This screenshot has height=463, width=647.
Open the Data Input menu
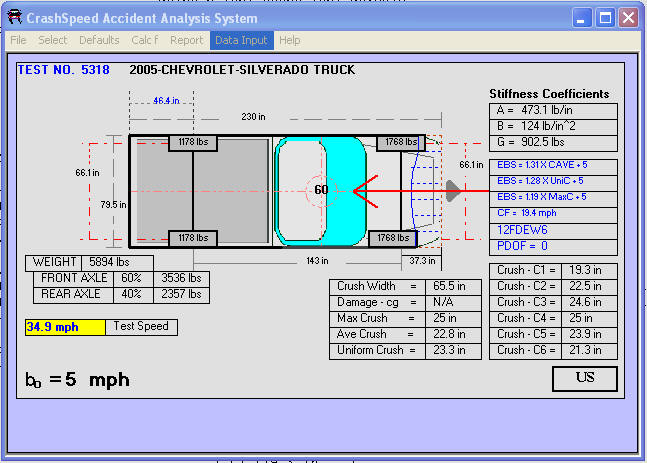(241, 40)
